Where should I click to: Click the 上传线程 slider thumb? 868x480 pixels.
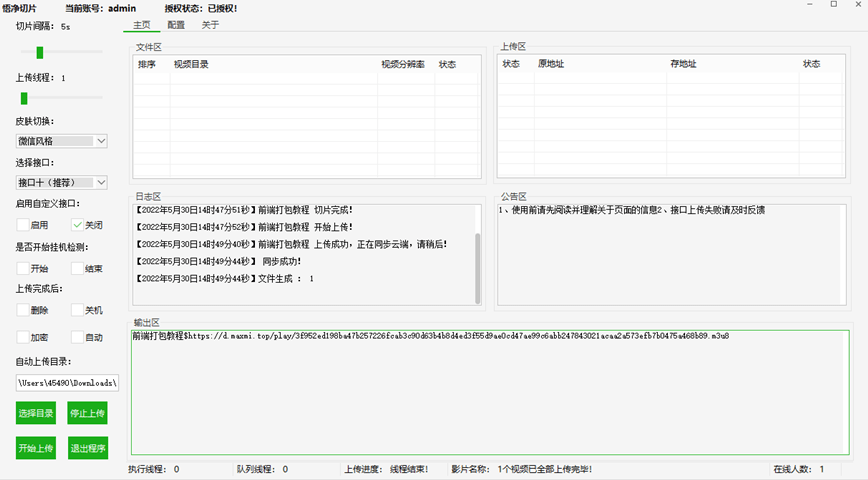pos(24,98)
